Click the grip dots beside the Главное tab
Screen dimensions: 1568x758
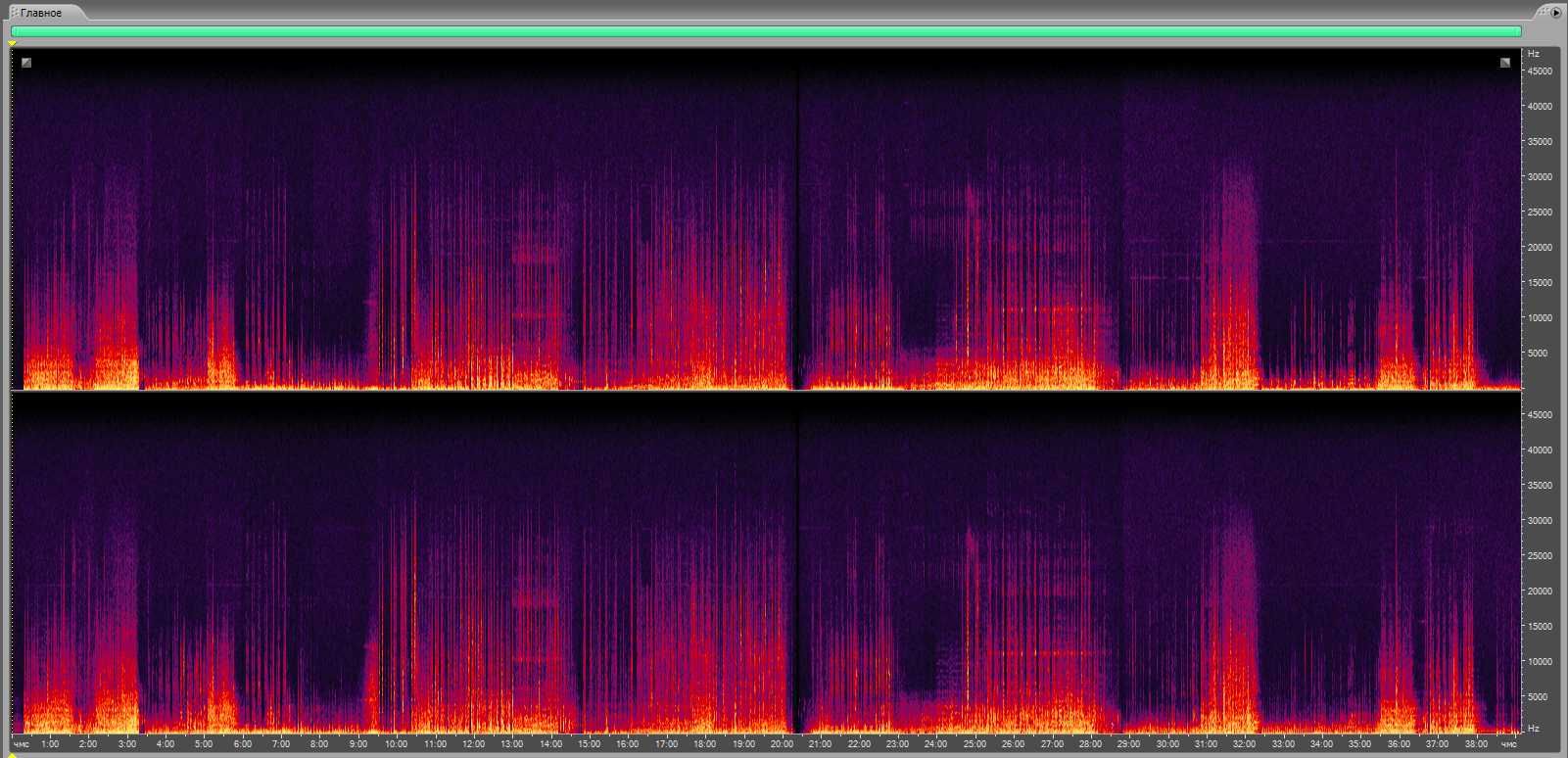pos(14,13)
